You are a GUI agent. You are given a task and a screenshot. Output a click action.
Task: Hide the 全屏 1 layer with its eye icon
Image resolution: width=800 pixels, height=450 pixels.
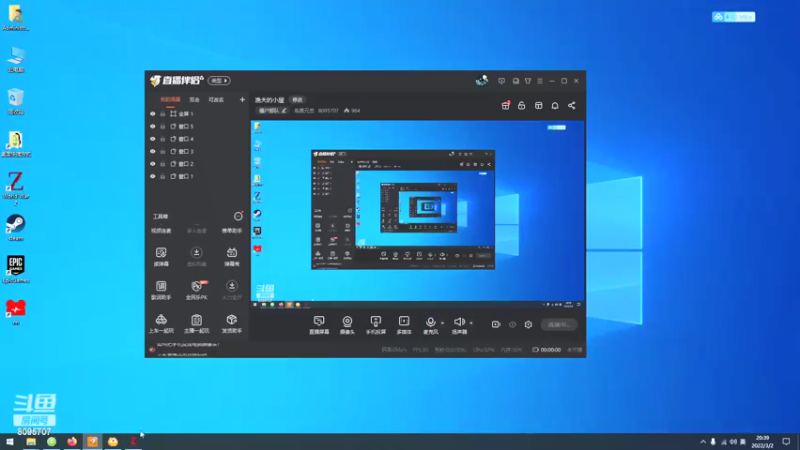click(x=153, y=114)
